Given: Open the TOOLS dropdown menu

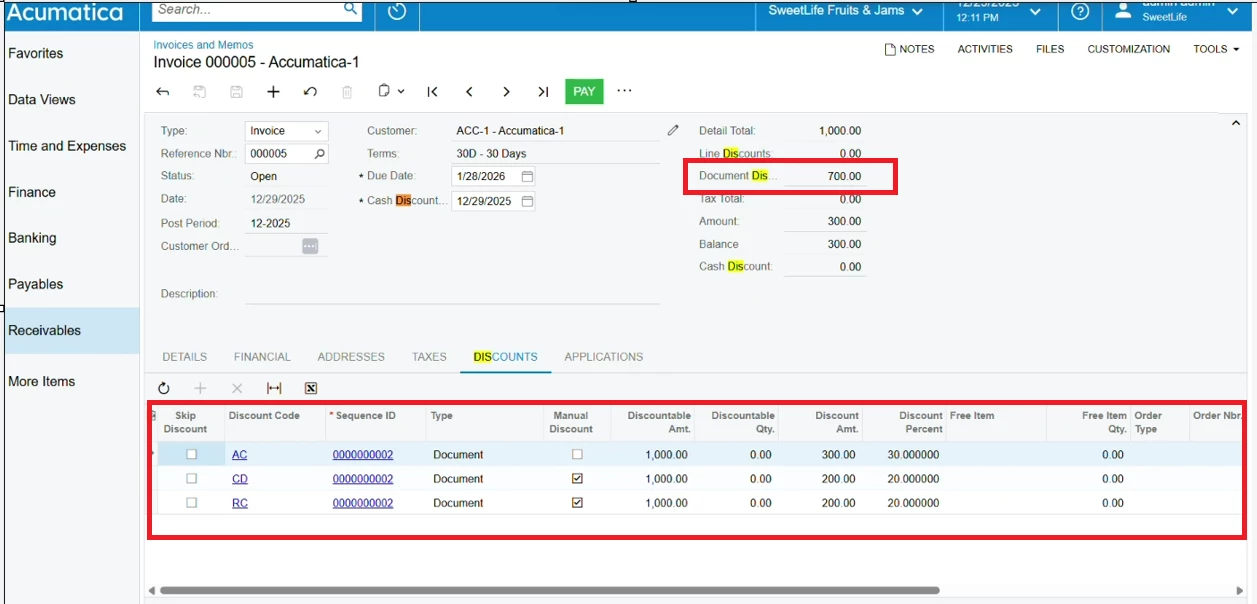Looking at the screenshot, I should pyautogui.click(x=1216, y=49).
